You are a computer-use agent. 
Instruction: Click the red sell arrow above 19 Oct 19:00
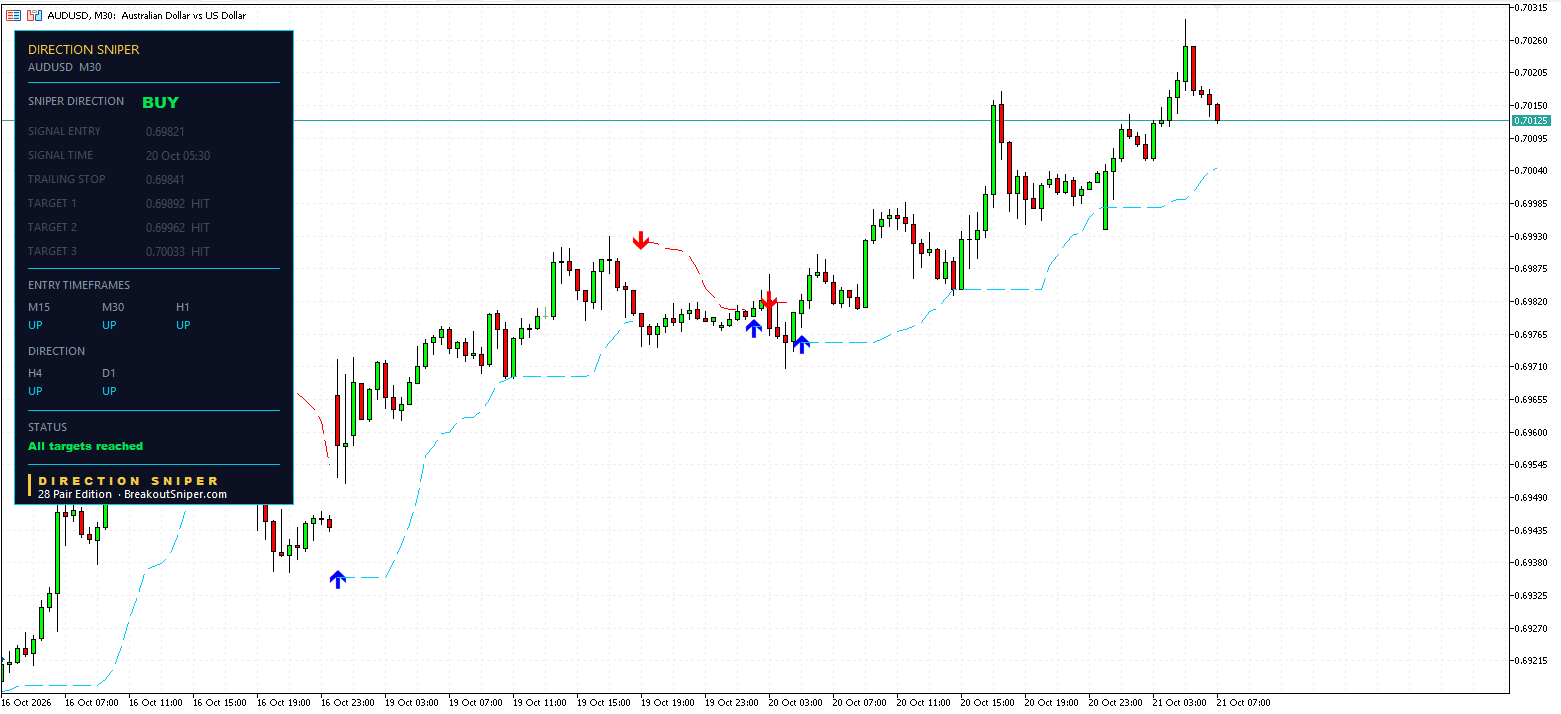coord(641,239)
